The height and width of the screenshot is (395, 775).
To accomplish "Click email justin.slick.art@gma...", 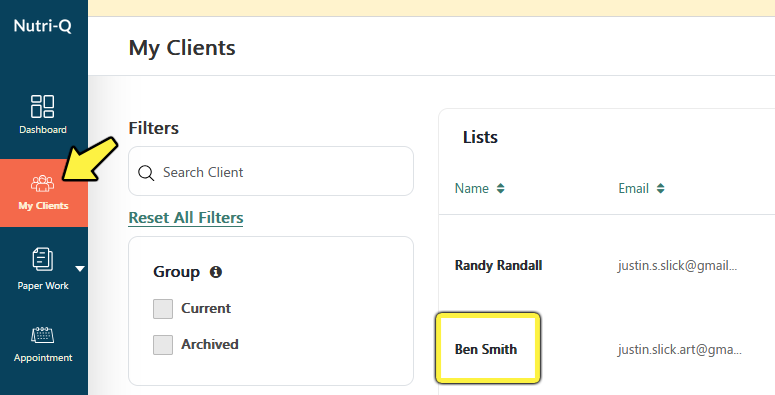I will pyautogui.click(x=680, y=350).
